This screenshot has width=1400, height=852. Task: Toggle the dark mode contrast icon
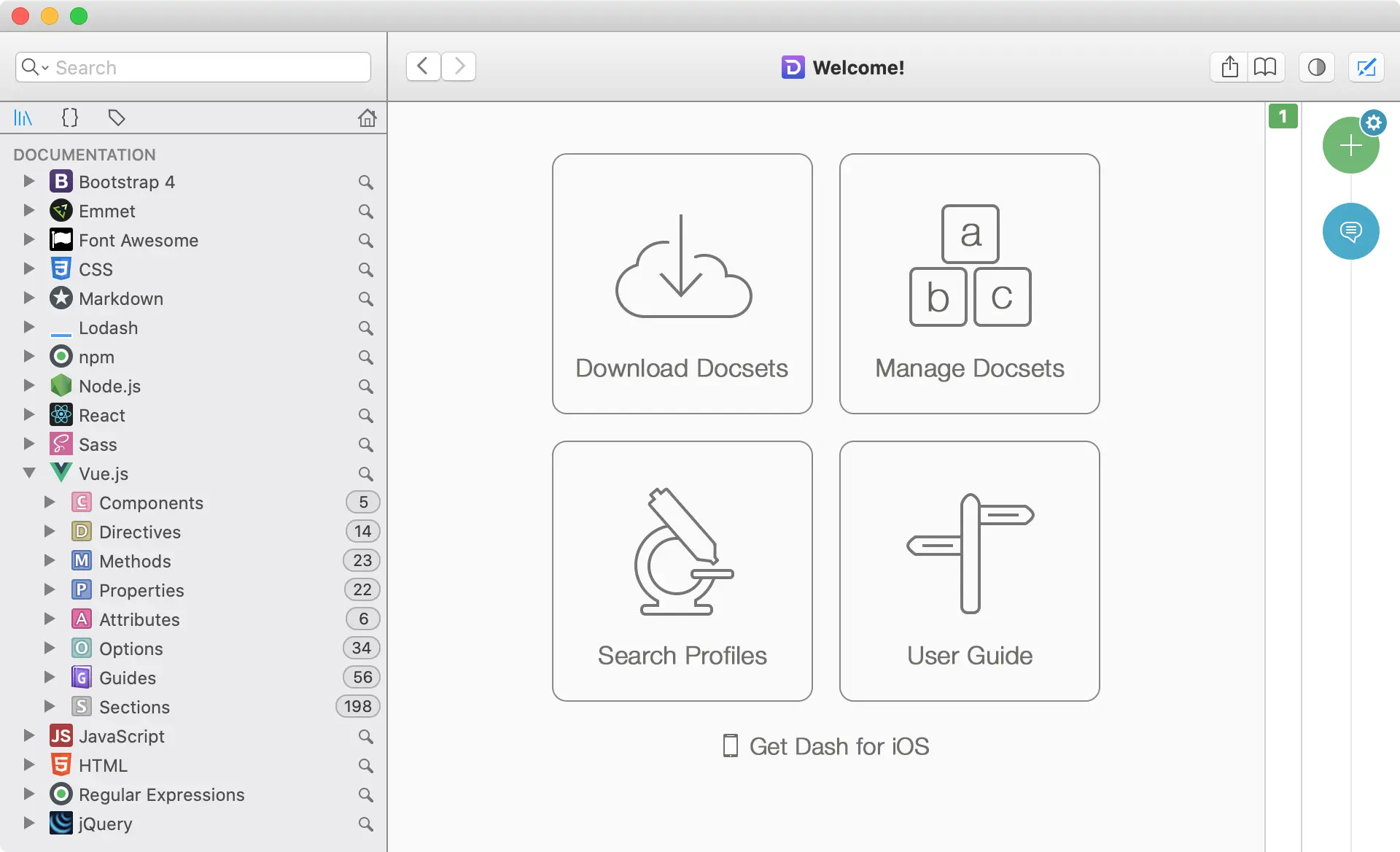[x=1316, y=67]
